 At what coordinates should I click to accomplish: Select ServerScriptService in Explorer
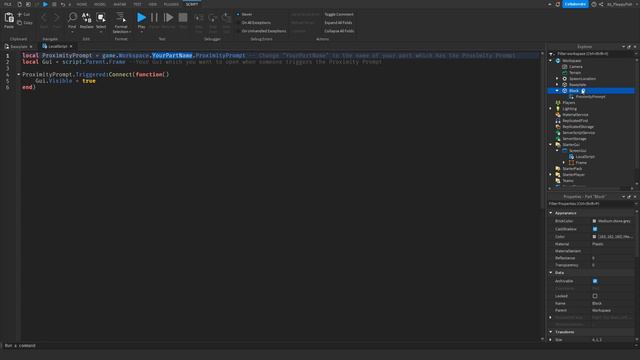tap(578, 133)
